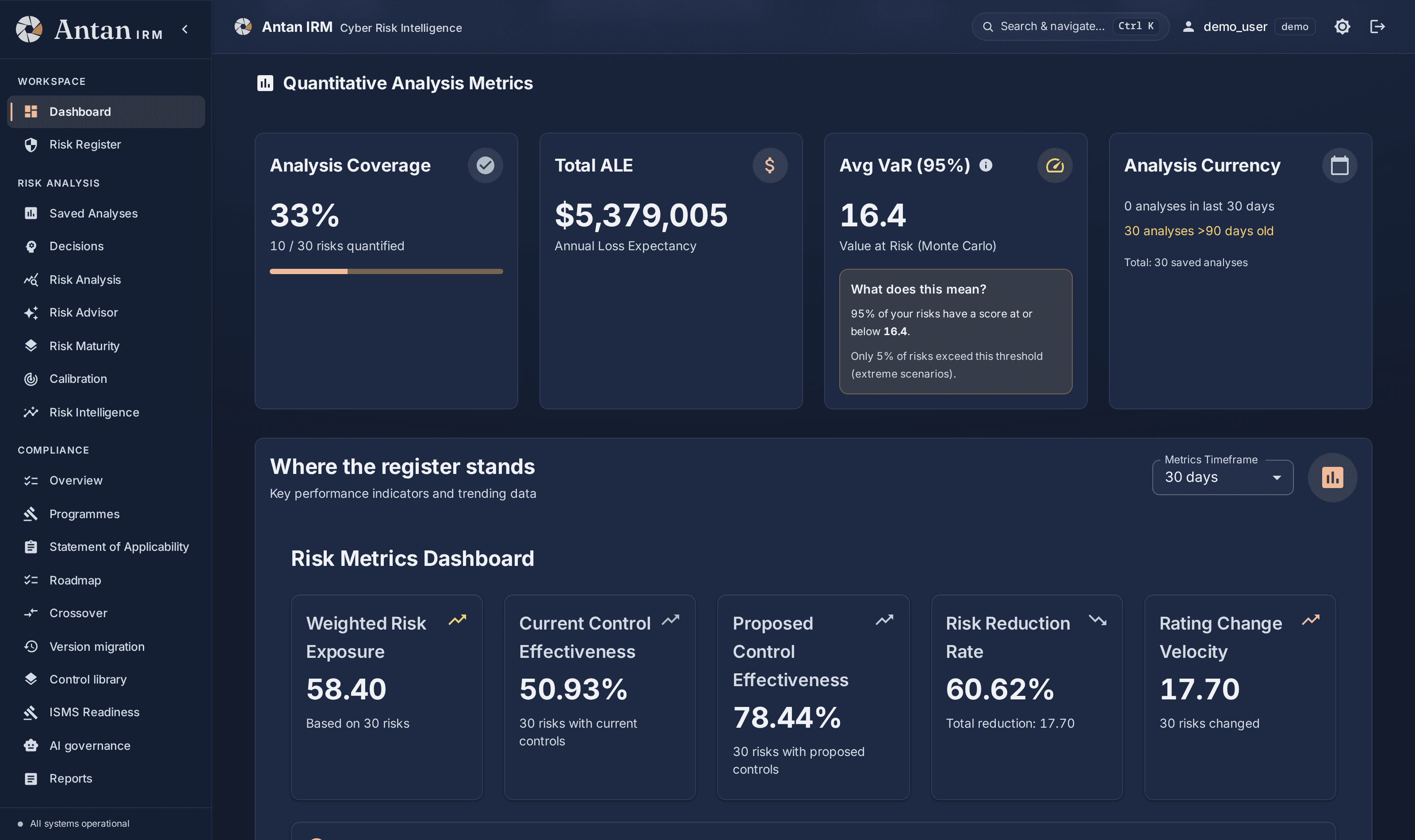The width and height of the screenshot is (1415, 840).
Task: Click the Risk Advisor sparkle icon
Action: (x=31, y=313)
